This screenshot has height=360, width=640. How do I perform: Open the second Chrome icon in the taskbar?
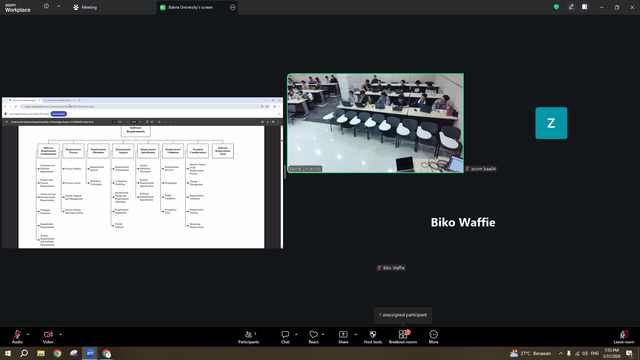(107, 353)
